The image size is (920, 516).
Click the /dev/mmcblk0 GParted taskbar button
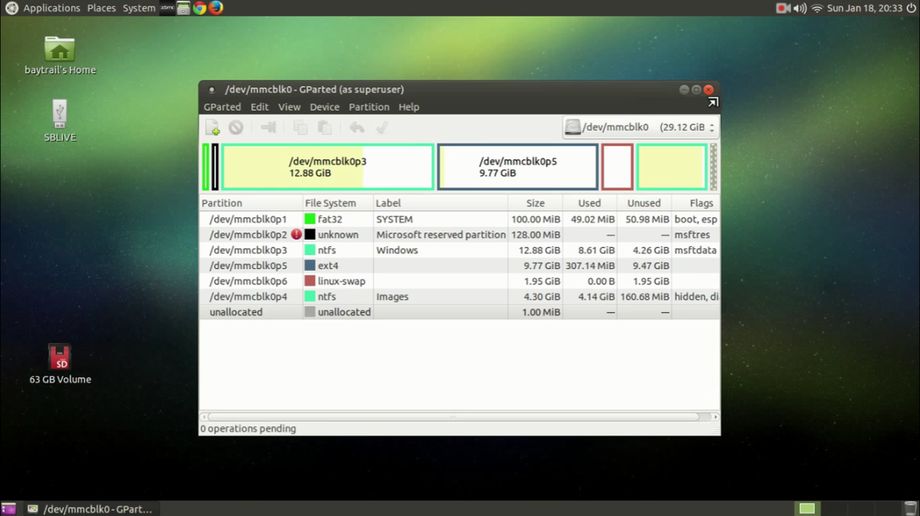pyautogui.click(x=92, y=508)
